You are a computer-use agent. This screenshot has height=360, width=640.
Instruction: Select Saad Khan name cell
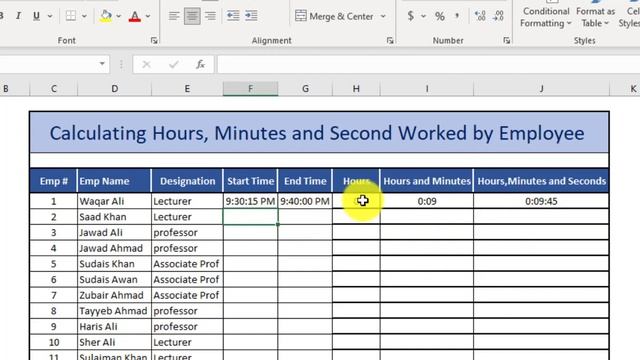[x=114, y=217]
